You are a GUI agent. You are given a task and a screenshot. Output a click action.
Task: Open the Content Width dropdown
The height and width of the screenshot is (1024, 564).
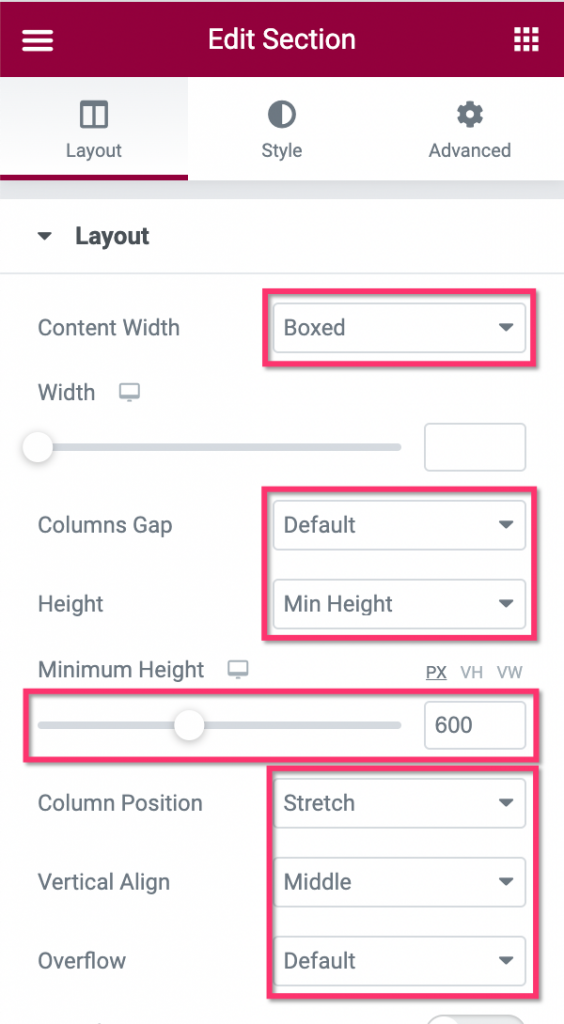click(400, 328)
